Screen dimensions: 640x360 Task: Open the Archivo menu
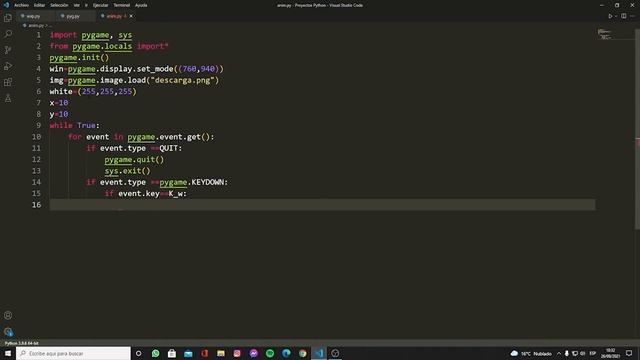point(21,5)
